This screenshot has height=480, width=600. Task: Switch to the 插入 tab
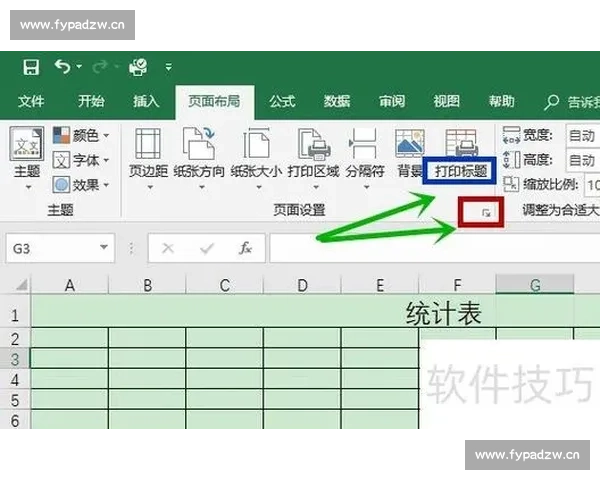[x=146, y=101]
